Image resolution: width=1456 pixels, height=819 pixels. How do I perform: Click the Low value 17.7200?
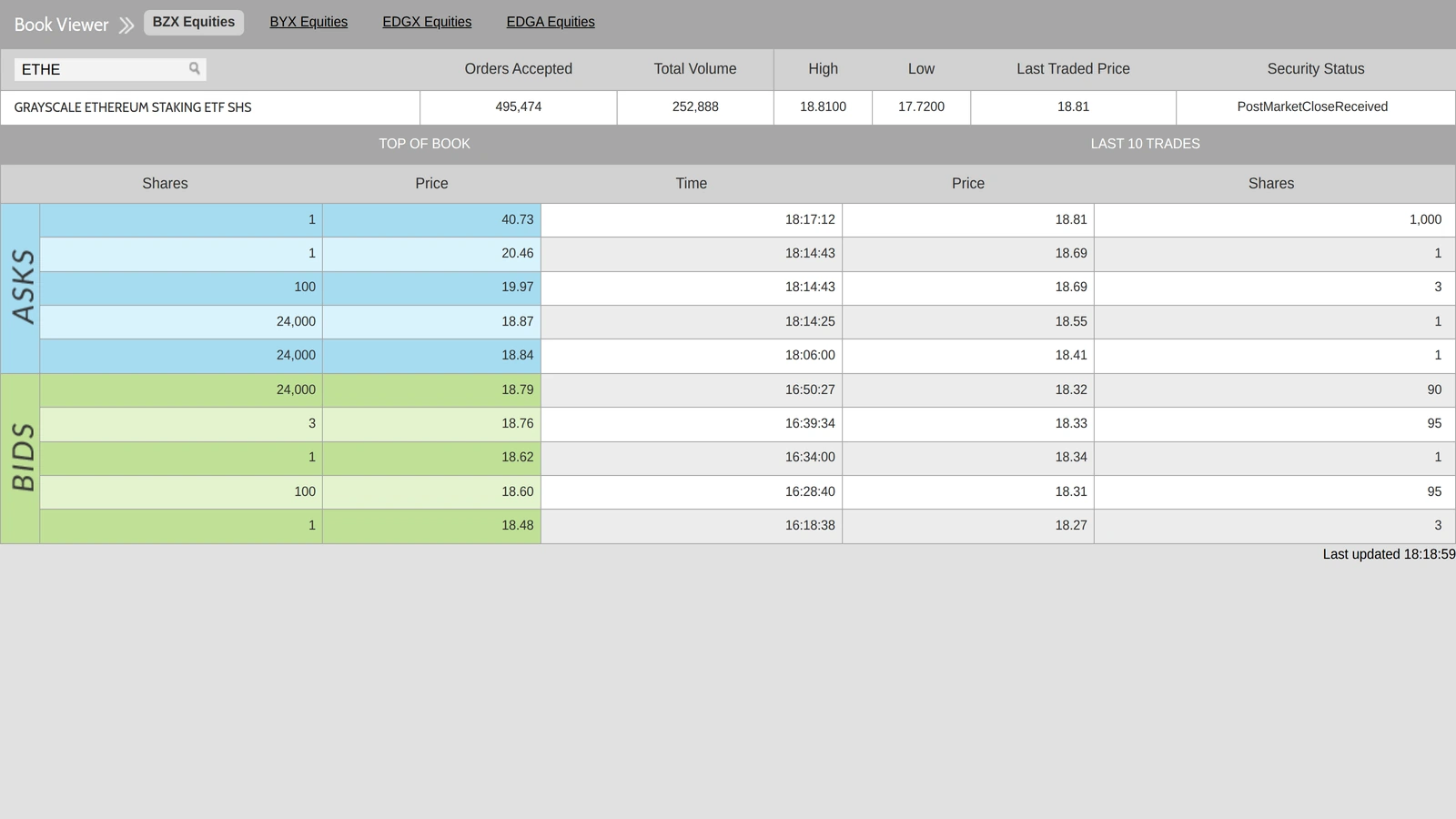pyautogui.click(x=921, y=107)
